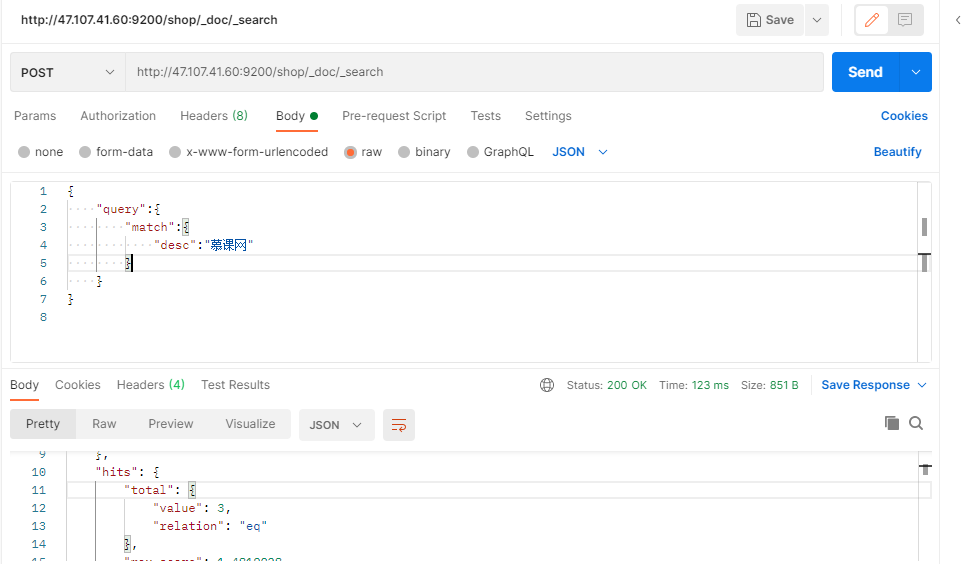Send the request

865,72
